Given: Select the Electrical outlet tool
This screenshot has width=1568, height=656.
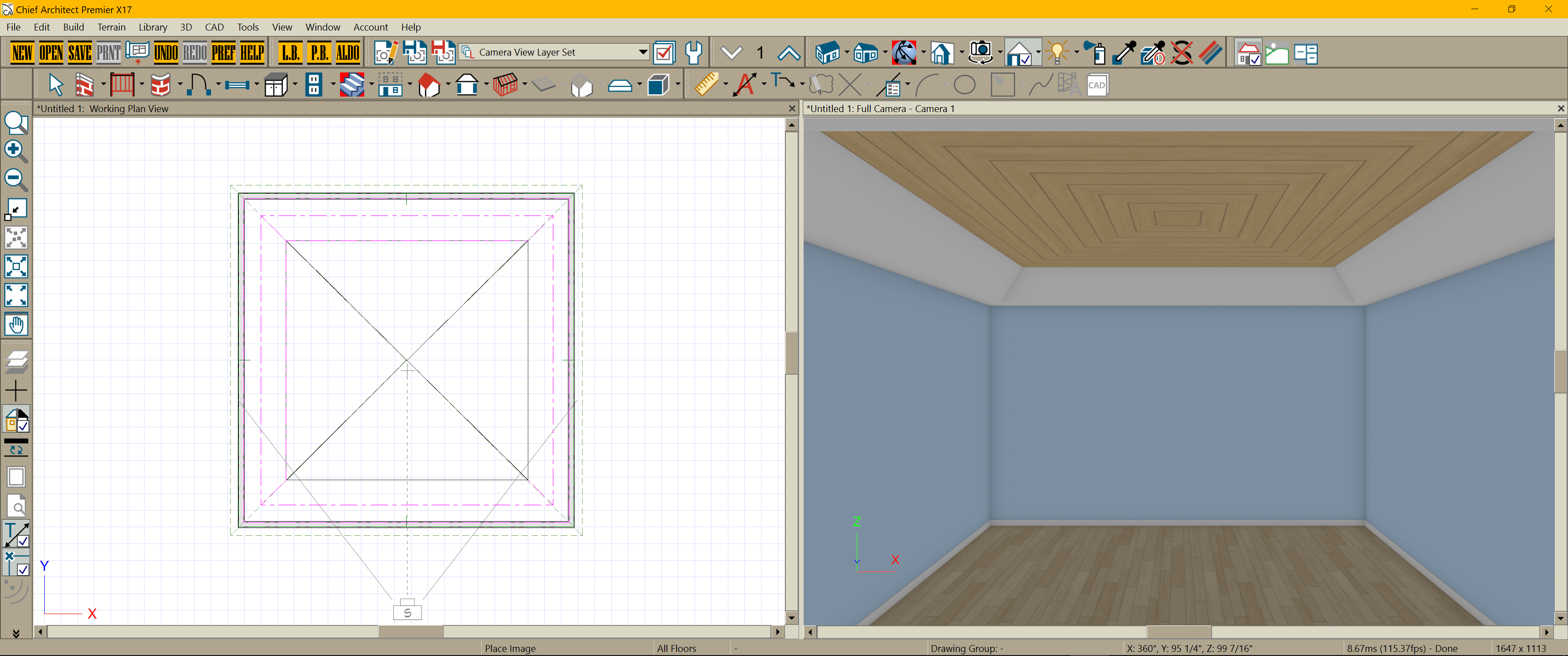Looking at the screenshot, I should [314, 85].
